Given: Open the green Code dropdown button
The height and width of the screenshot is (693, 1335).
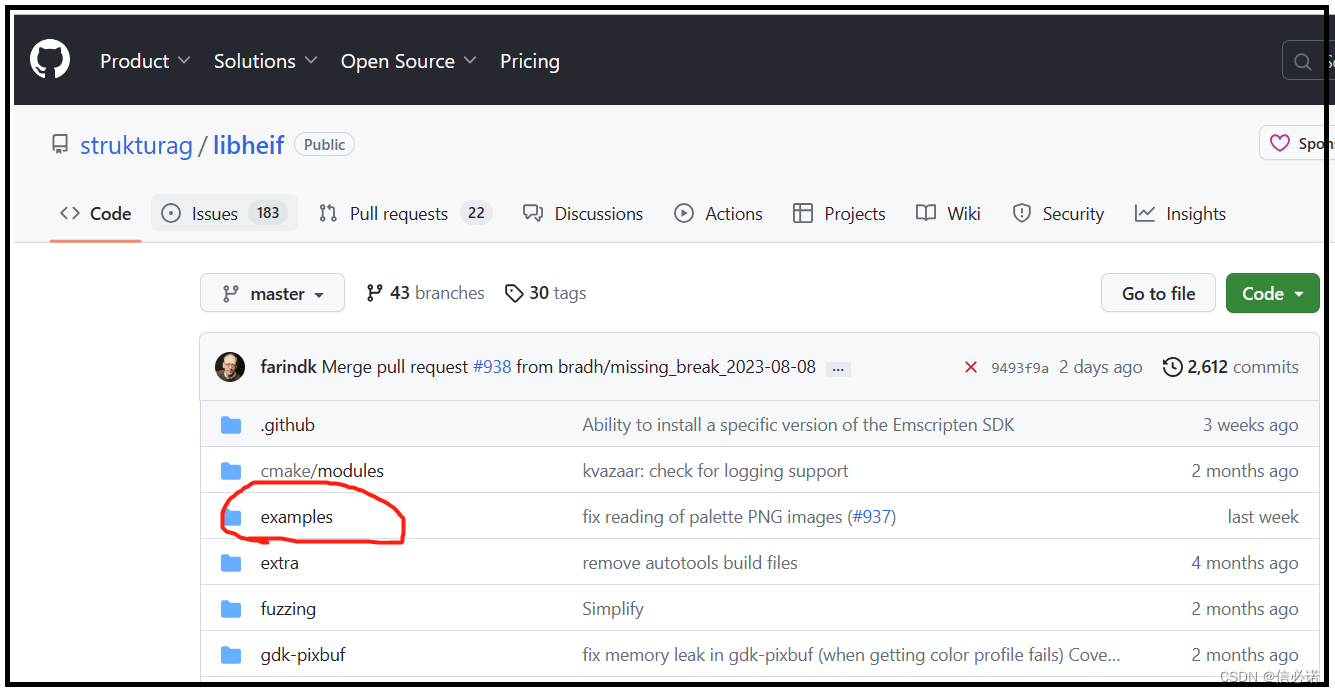Looking at the screenshot, I should (1273, 293).
